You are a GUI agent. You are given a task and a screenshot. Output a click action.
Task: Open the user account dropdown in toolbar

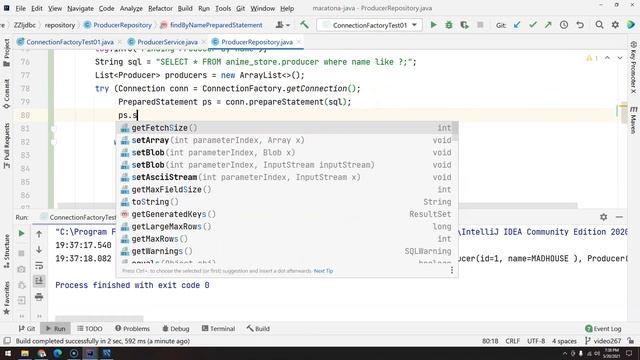click(x=282, y=25)
